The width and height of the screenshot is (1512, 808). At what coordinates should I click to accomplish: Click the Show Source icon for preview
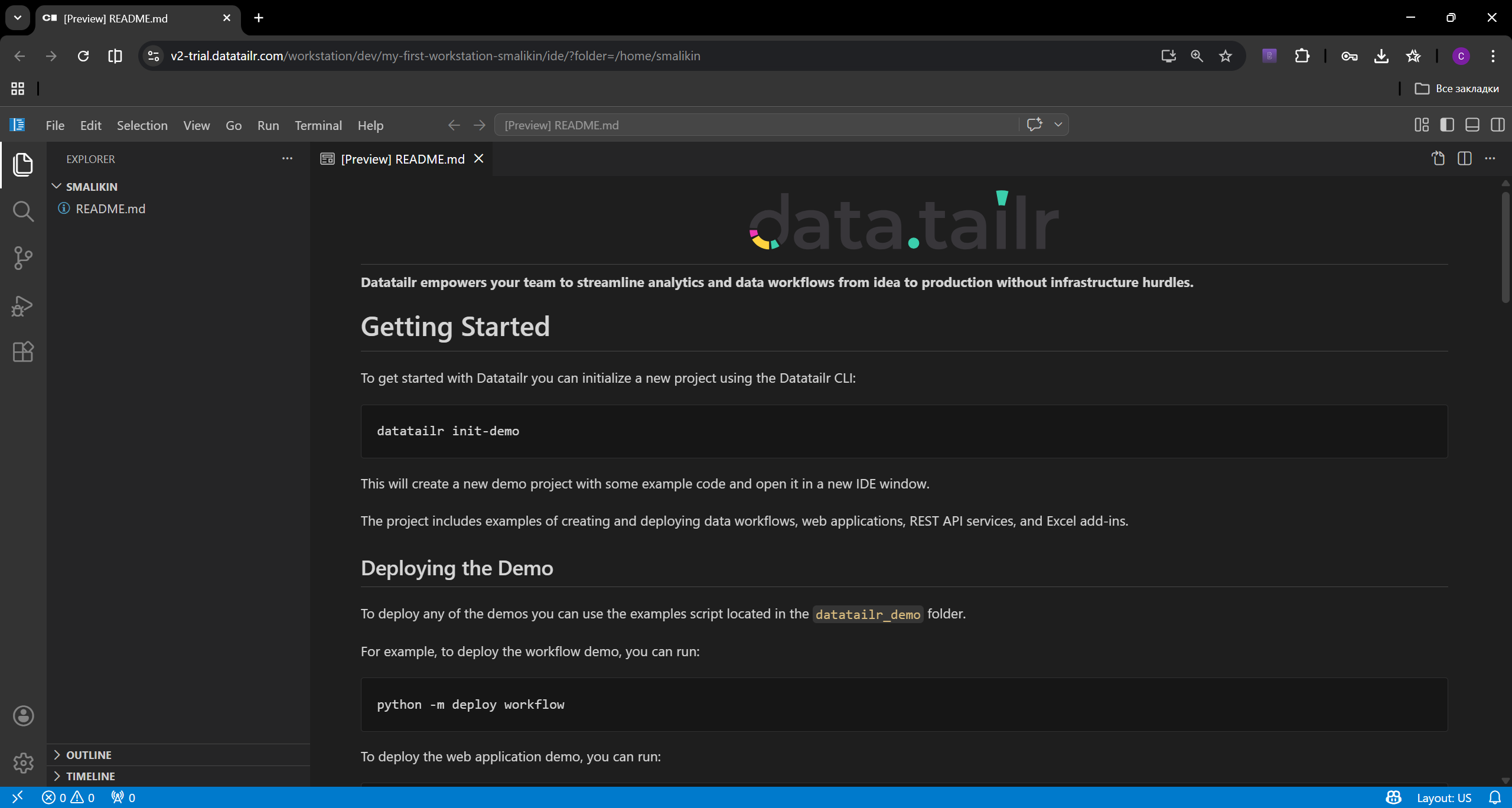point(1439,158)
